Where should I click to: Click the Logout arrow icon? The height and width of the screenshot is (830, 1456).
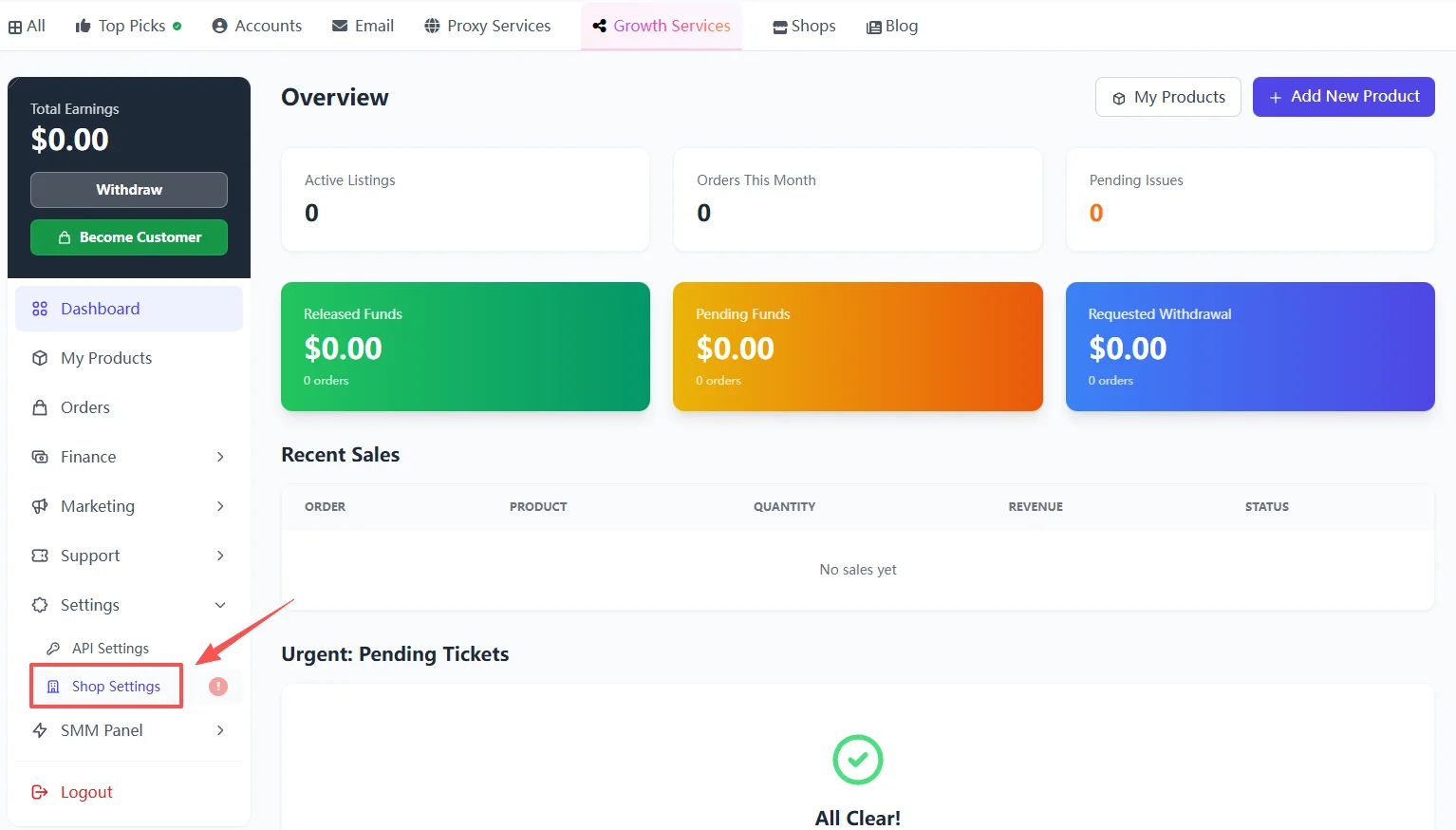click(x=40, y=792)
